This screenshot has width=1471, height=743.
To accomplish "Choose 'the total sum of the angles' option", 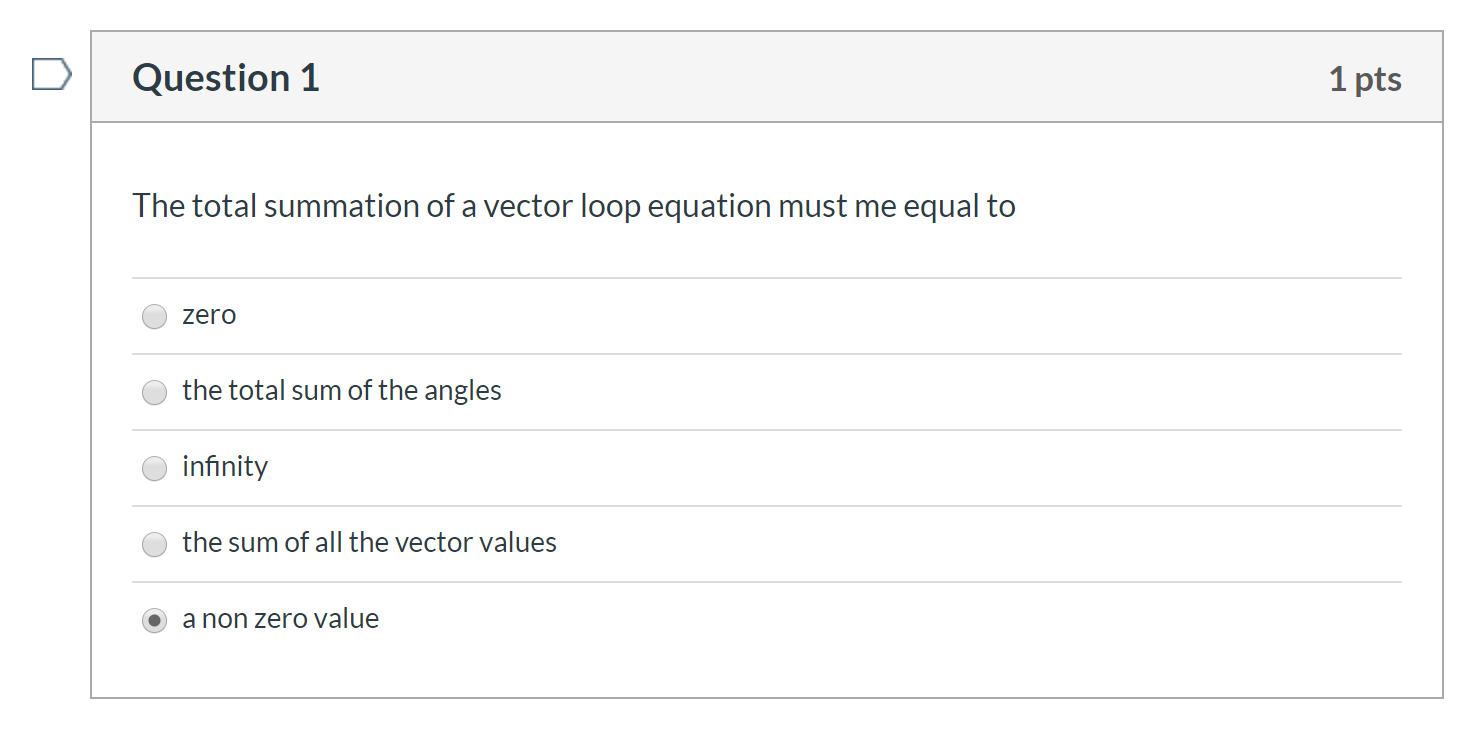I will click(154, 392).
